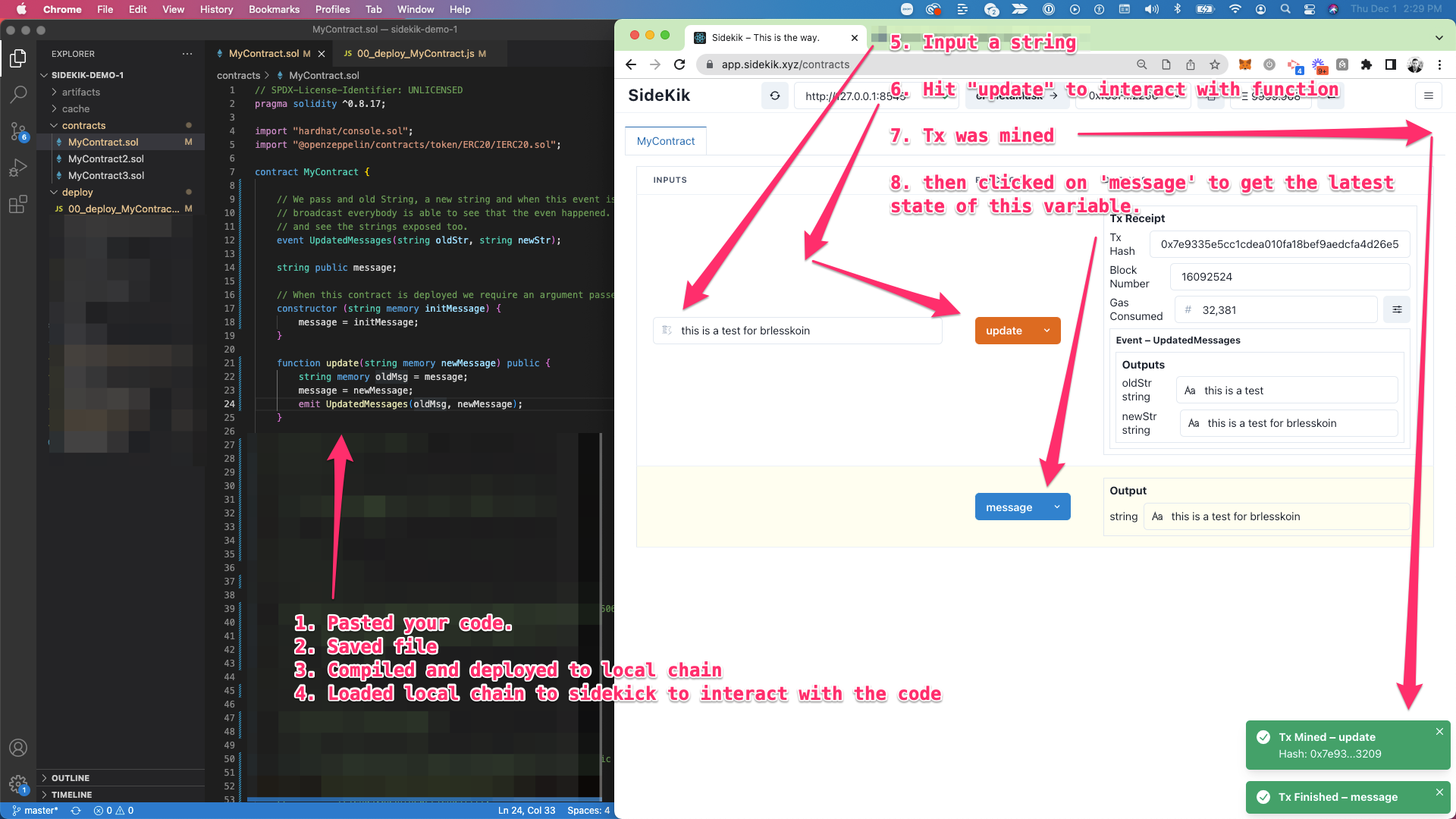Open the Search view in activity bar
This screenshot has height=819, width=1456.
18,95
